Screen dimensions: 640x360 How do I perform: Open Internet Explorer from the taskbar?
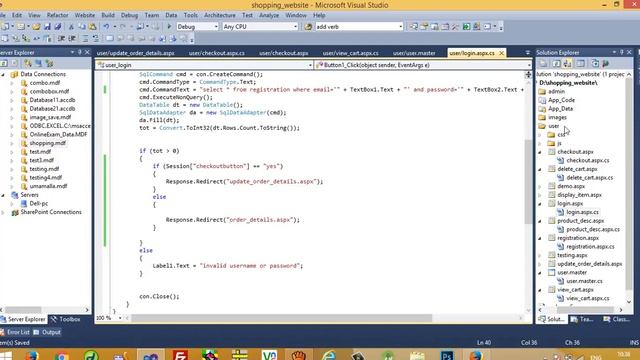point(329,355)
